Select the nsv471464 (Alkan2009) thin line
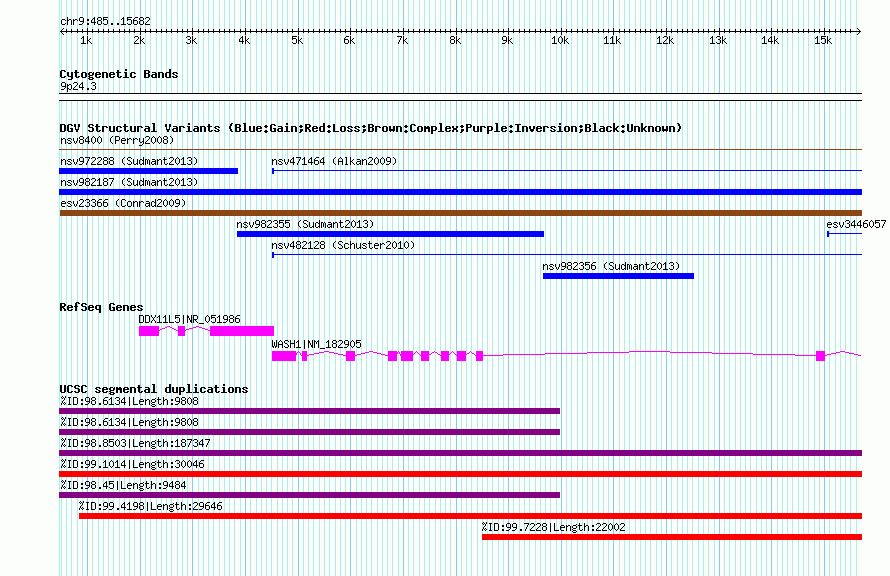Image resolution: width=890 pixels, height=576 pixels. [x=566, y=171]
